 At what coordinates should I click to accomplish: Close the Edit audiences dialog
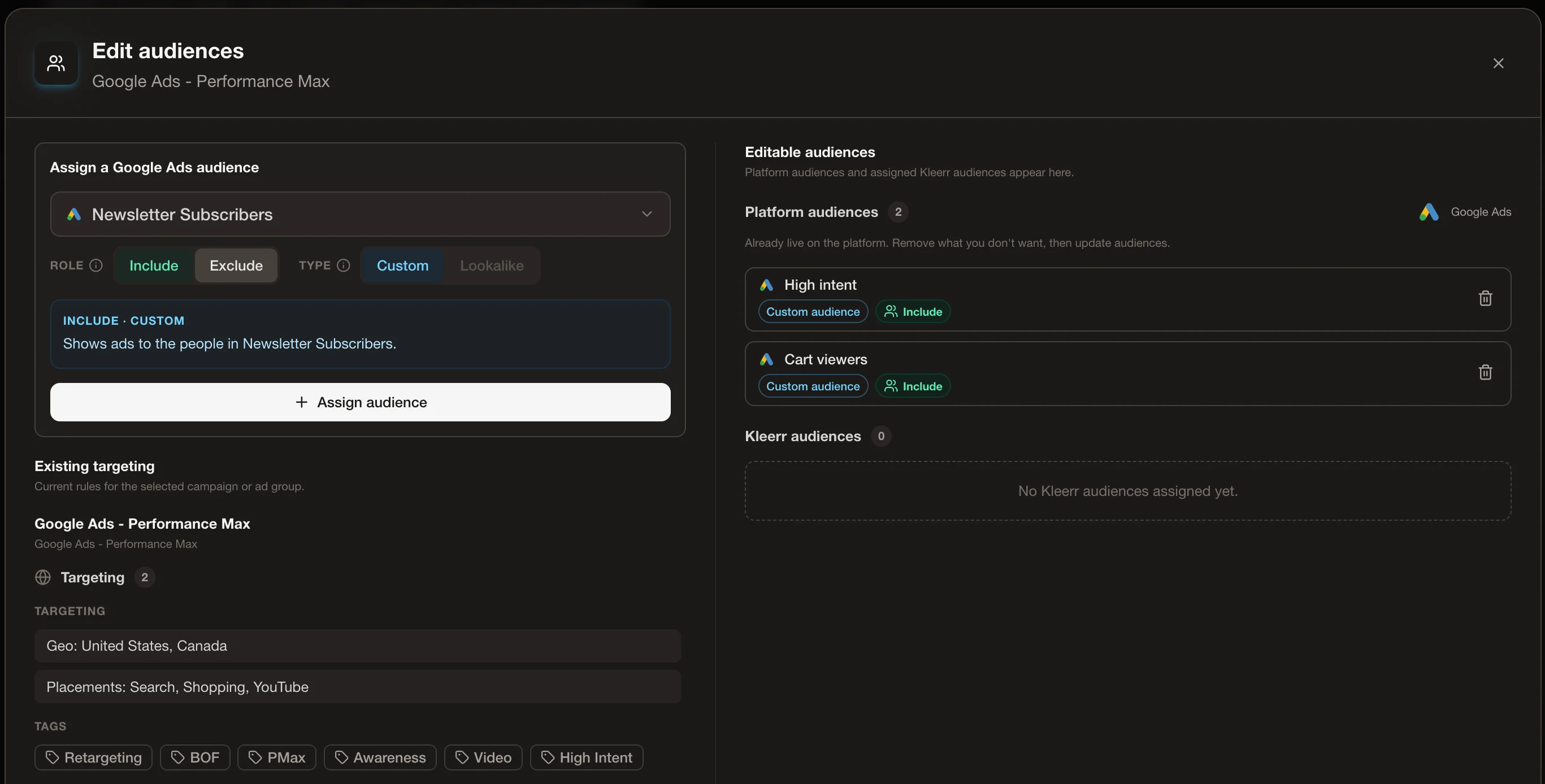[1498, 63]
